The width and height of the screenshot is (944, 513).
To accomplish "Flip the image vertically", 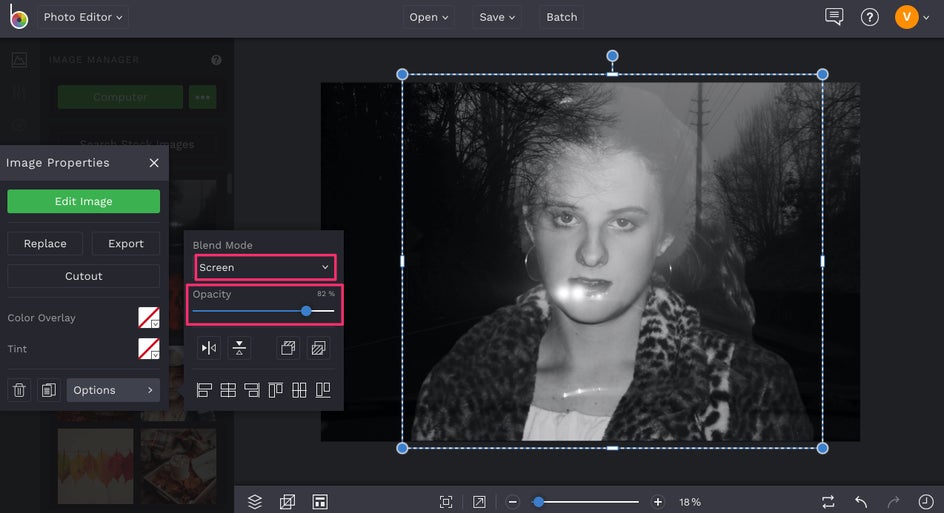I will (x=239, y=348).
